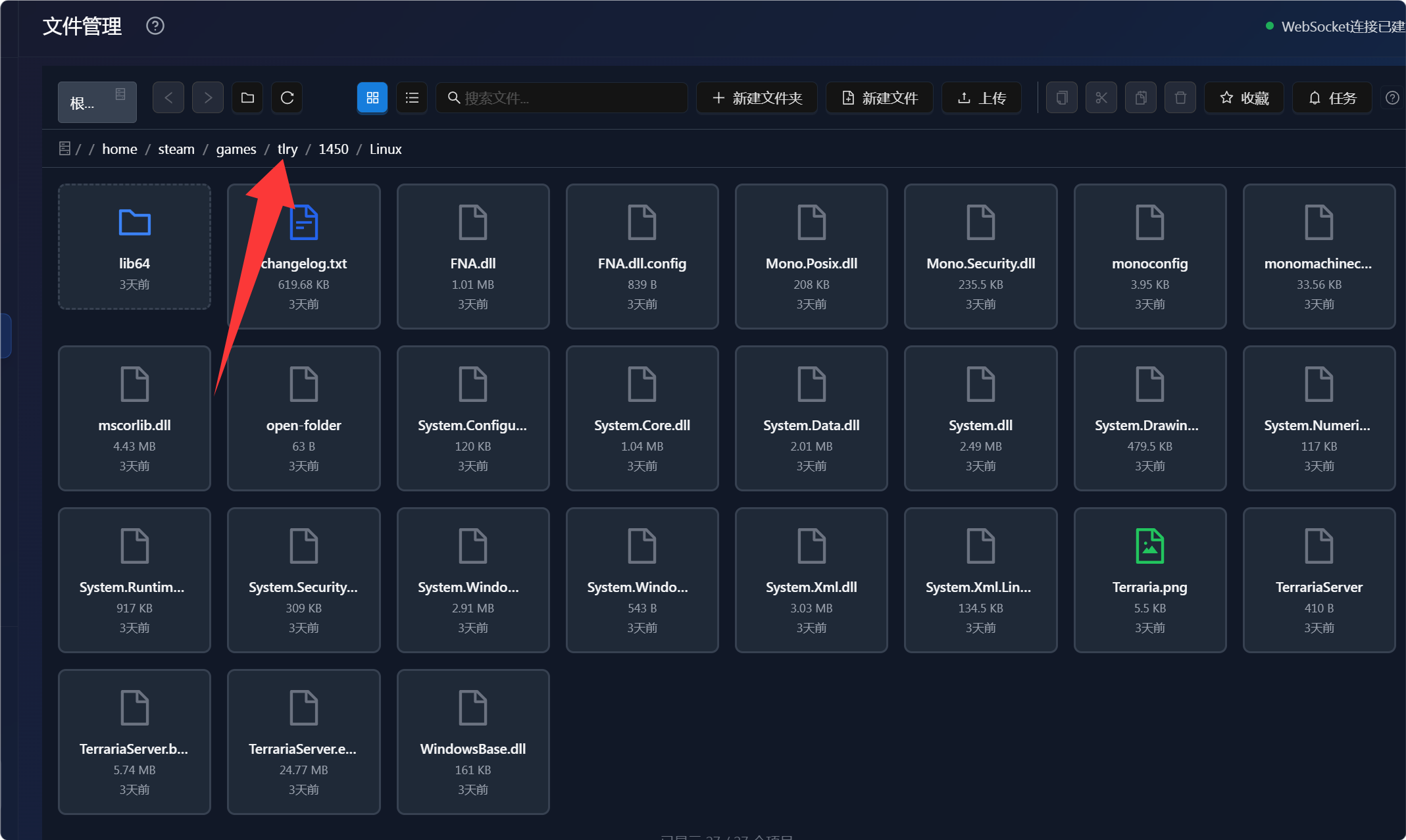Open the 收藏 favorites menu
Viewport: 1406px width, 840px height.
click(x=1244, y=98)
